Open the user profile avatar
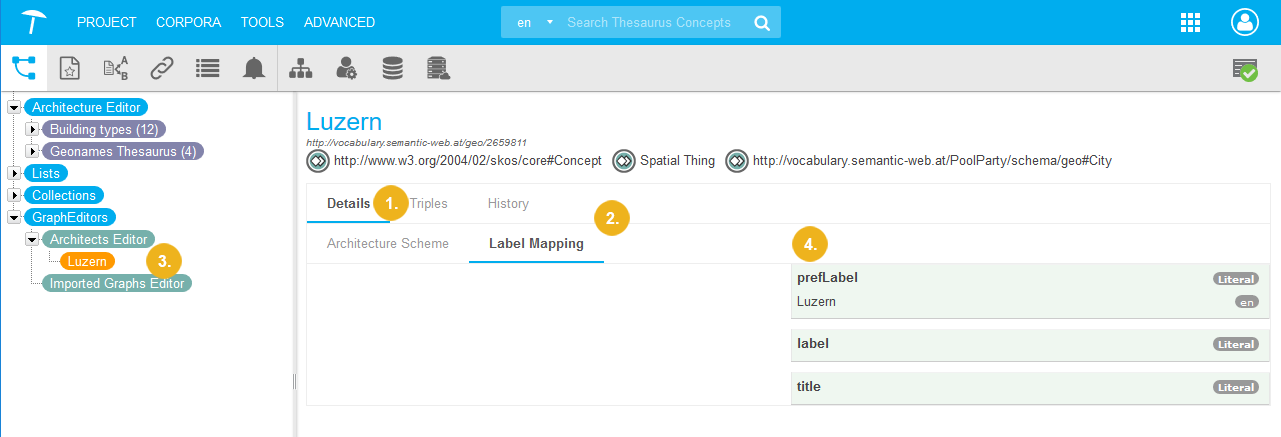The width and height of the screenshot is (1281, 437). (x=1244, y=23)
